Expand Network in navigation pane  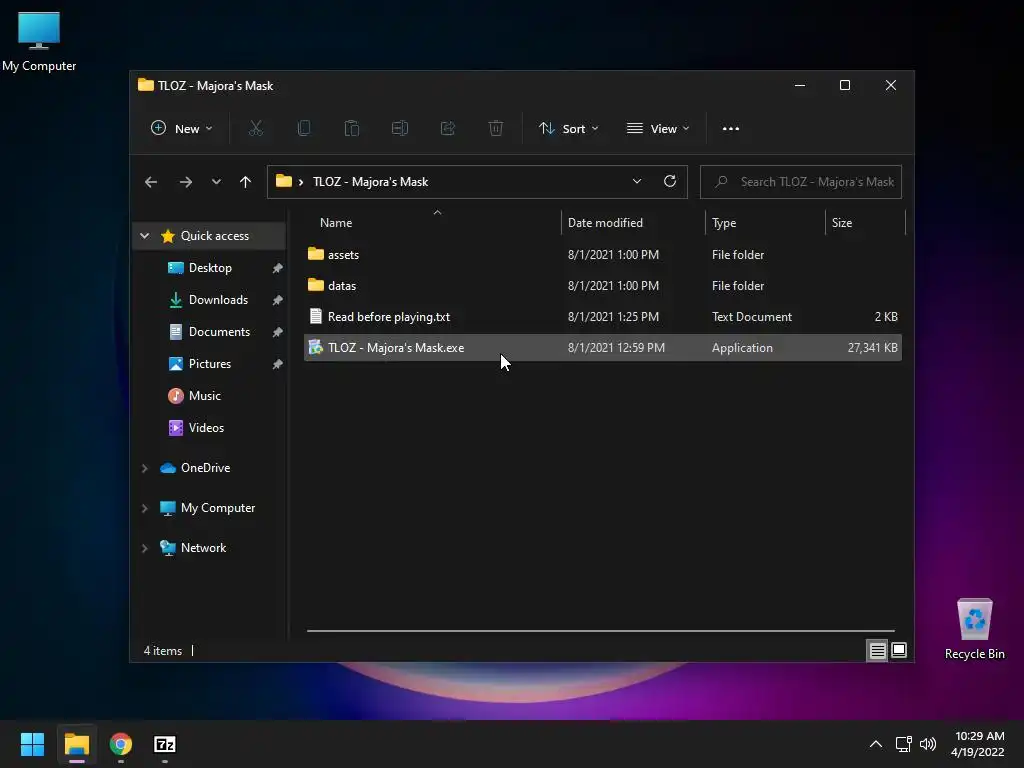(x=144, y=548)
